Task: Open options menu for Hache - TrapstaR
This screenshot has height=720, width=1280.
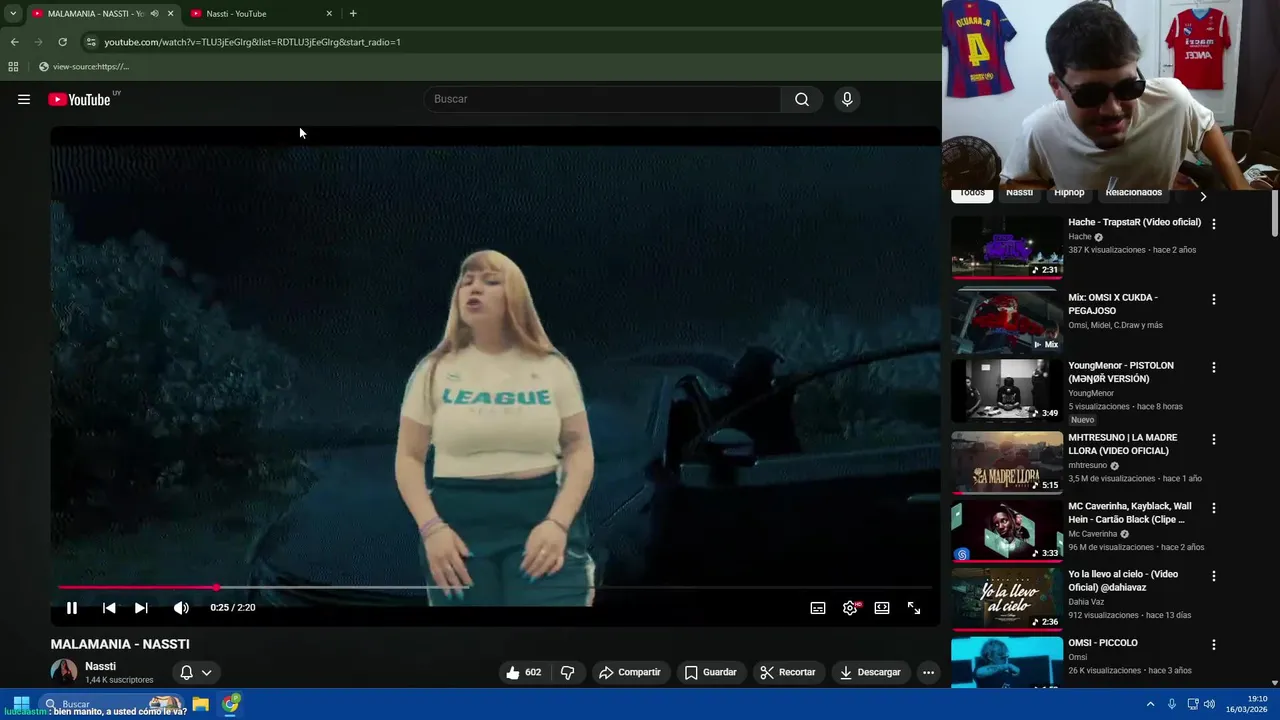Action: click(1214, 224)
